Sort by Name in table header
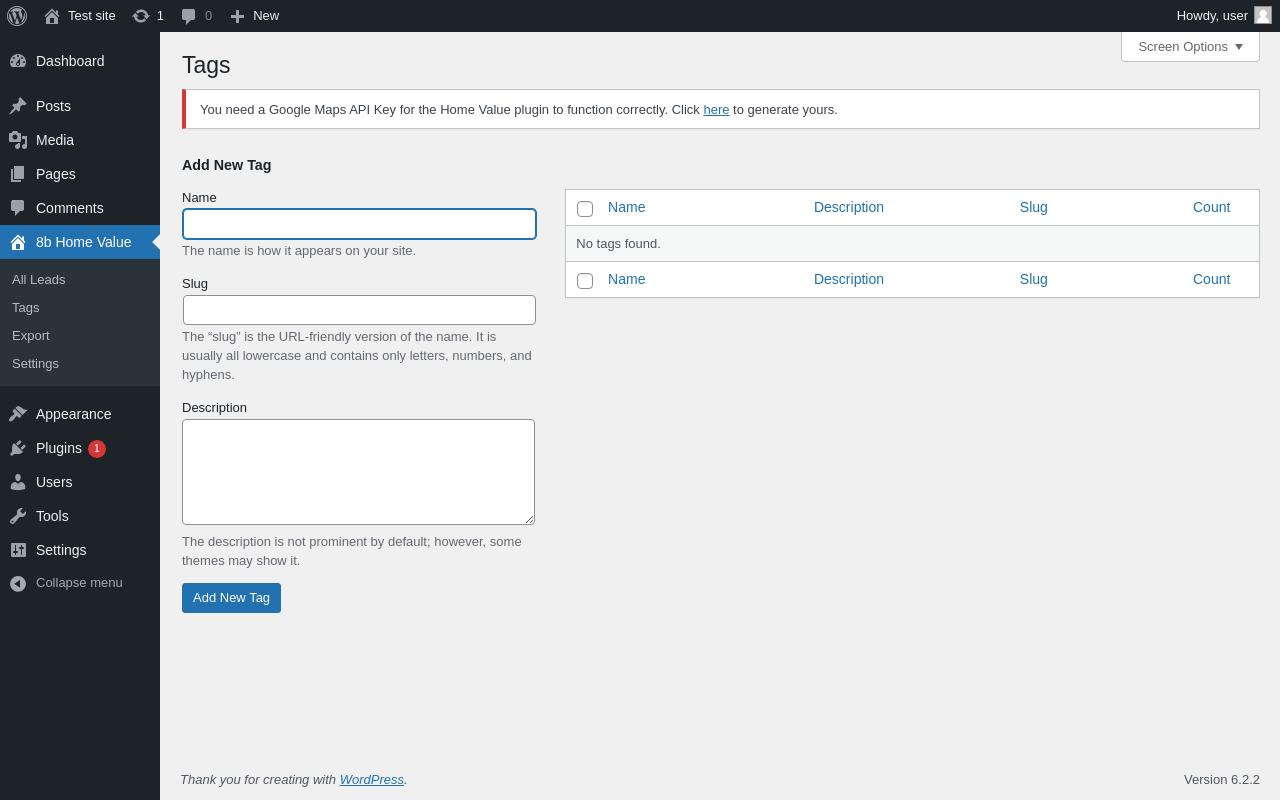Screen dimensions: 1280x800 (627, 207)
